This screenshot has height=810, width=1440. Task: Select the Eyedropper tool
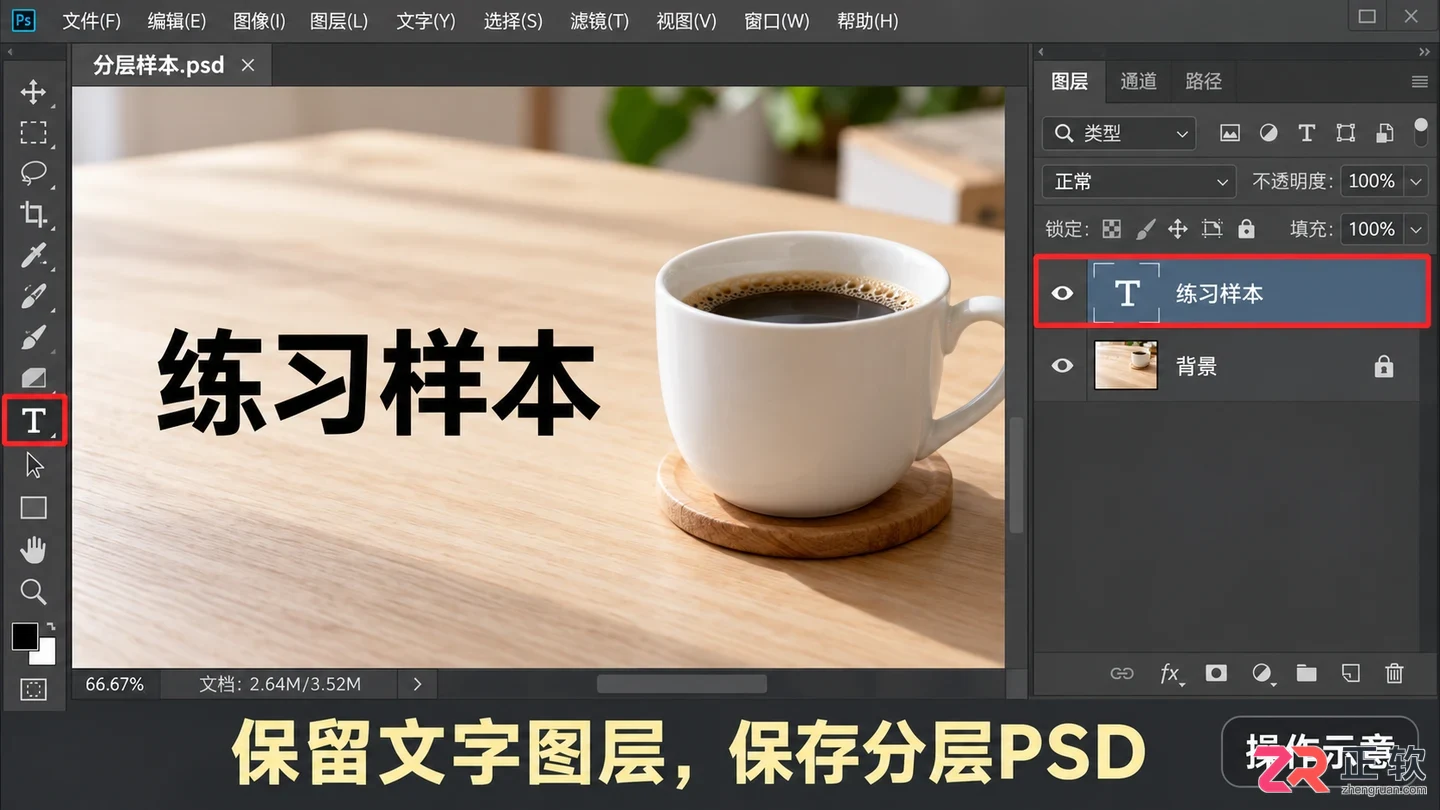pyautogui.click(x=33, y=255)
